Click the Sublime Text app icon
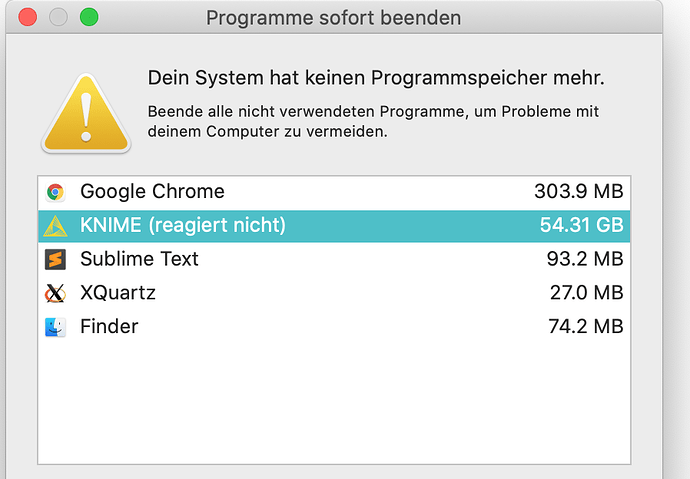 pos(55,260)
